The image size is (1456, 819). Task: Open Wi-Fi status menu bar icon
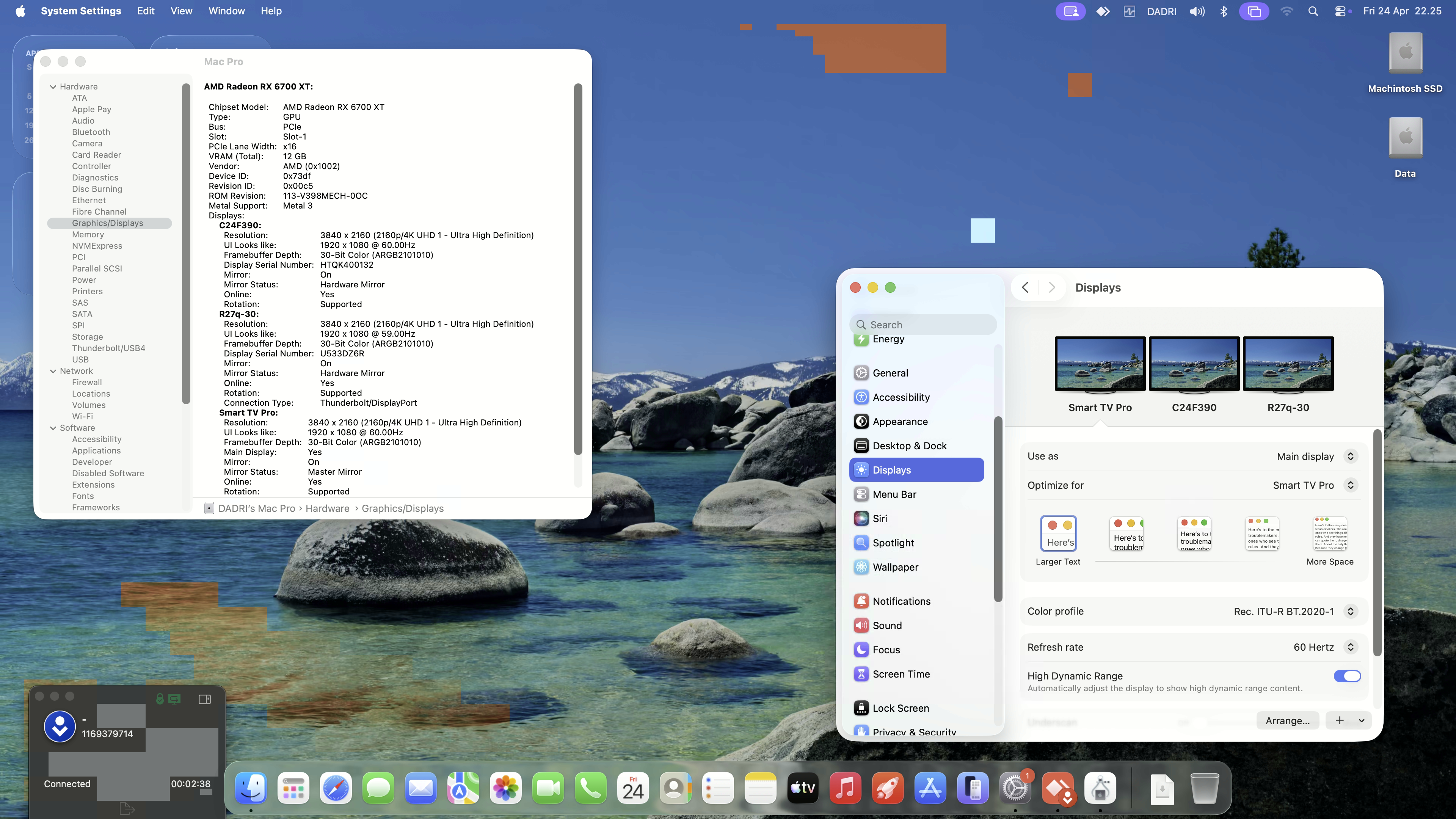coord(1287,11)
